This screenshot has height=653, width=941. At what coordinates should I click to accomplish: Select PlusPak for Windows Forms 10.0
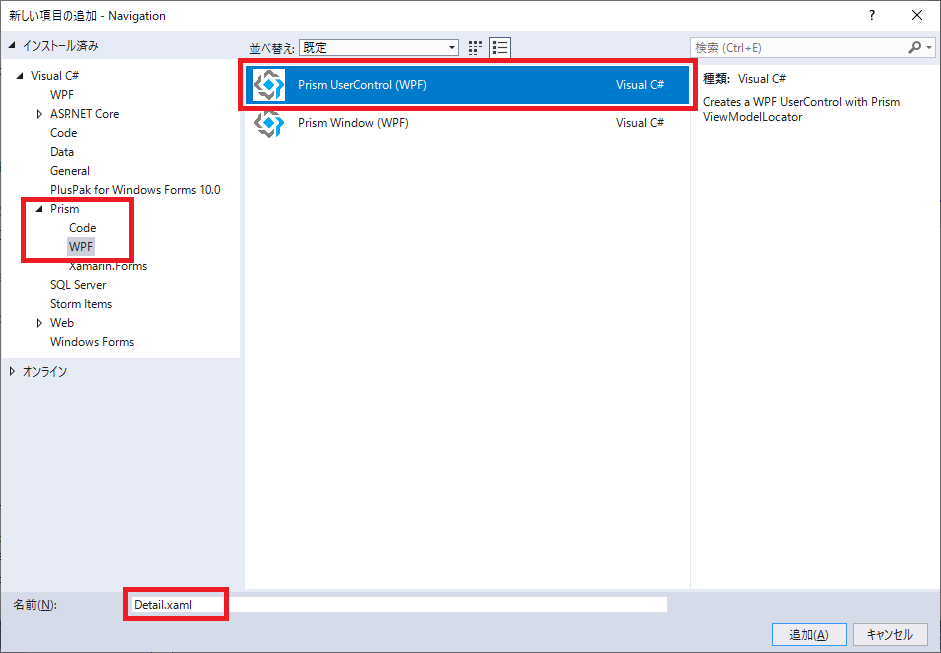click(135, 190)
